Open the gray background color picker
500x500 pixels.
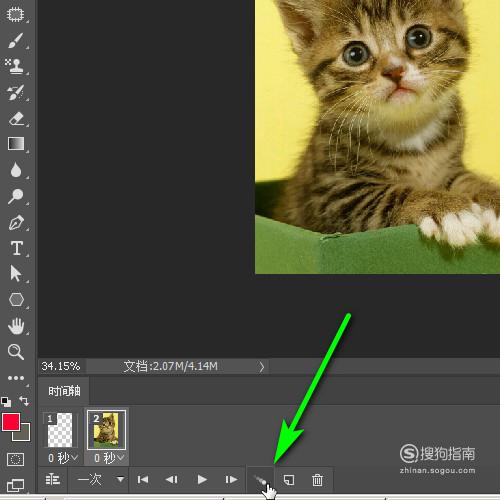tap(25, 435)
